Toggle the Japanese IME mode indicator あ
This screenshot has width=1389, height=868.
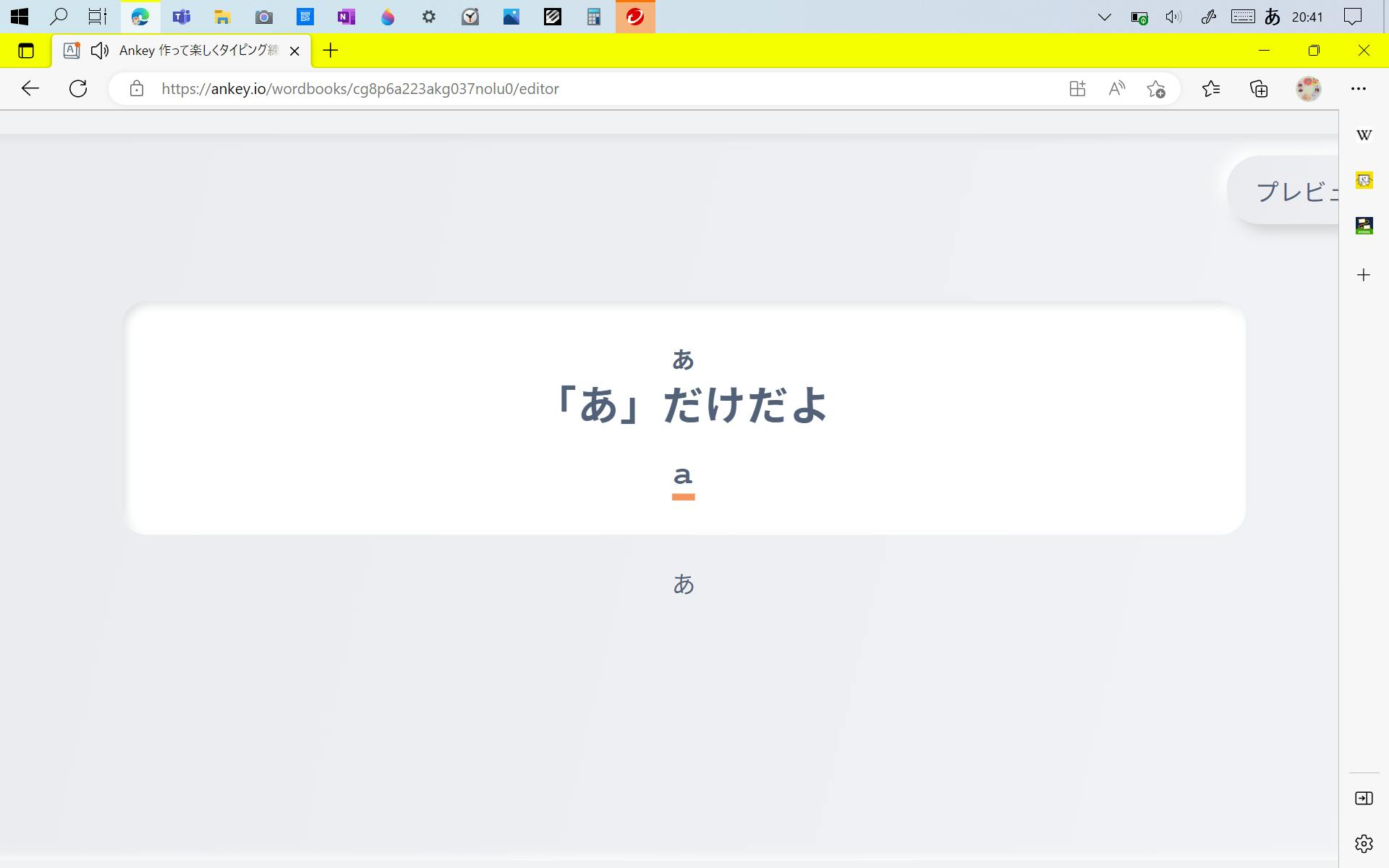tap(1273, 17)
